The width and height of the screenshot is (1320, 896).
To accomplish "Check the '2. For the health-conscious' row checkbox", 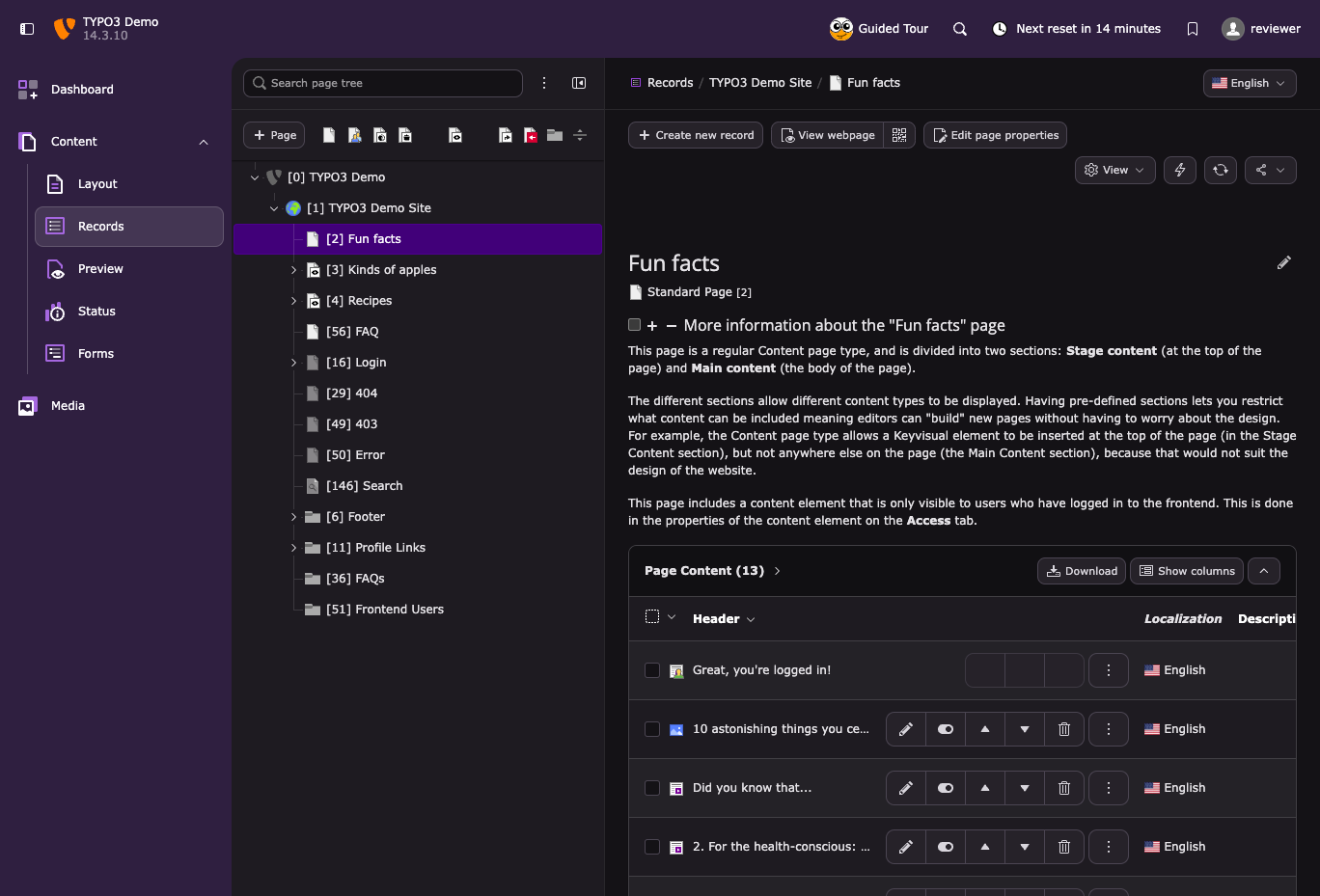I will point(652,847).
